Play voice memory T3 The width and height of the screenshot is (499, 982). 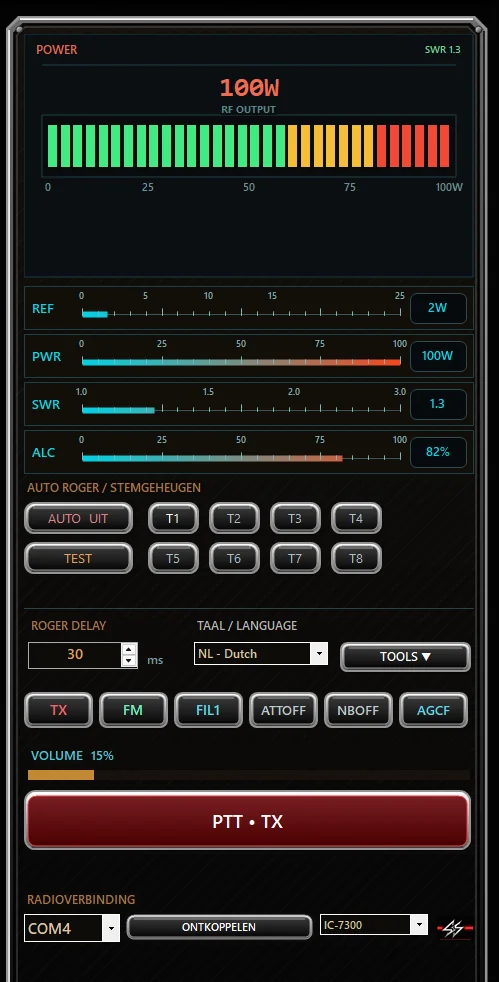pos(295,518)
